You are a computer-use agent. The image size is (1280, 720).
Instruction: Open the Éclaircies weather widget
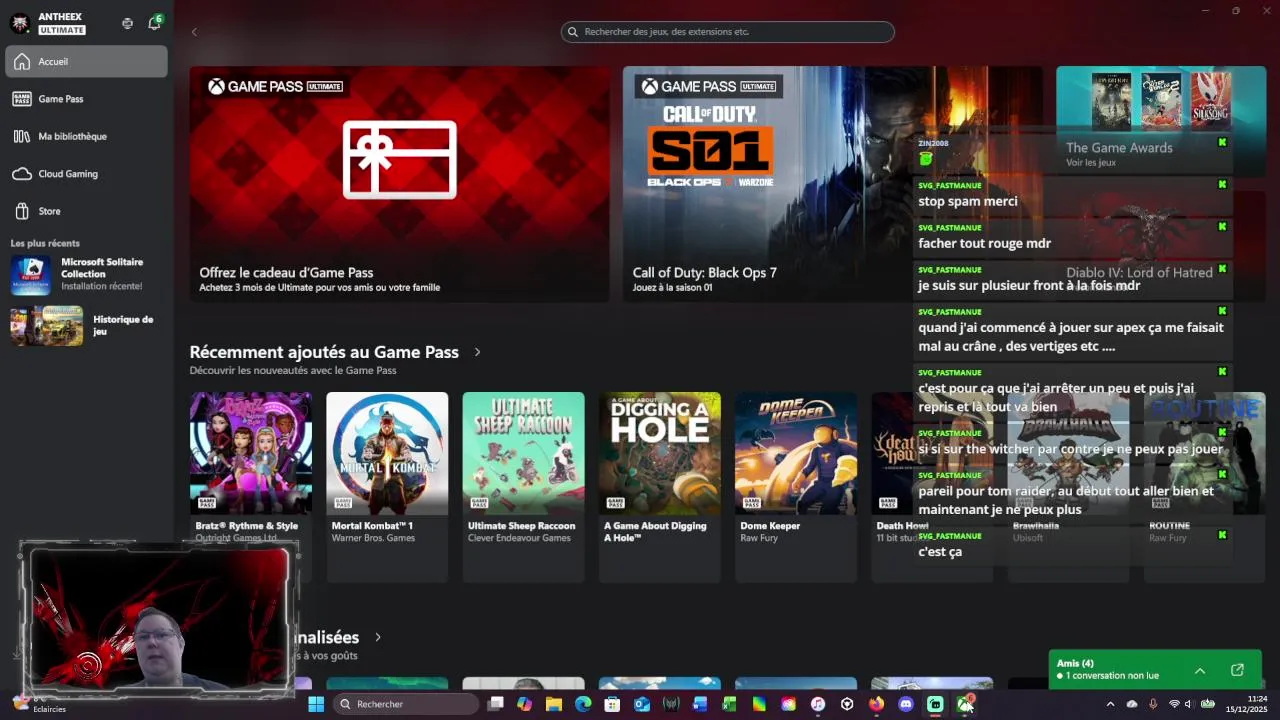click(x=38, y=704)
